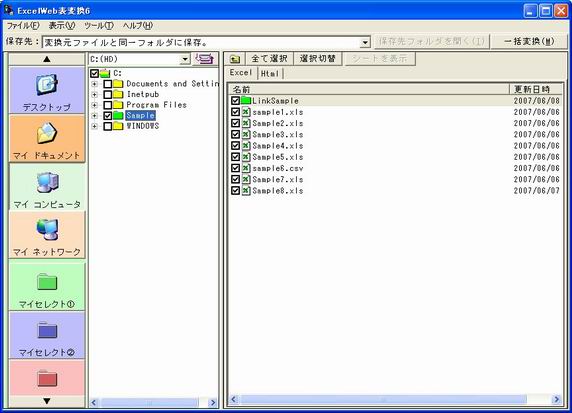Open the 表示(V) menu
This screenshot has width=572, height=413.
62,26
